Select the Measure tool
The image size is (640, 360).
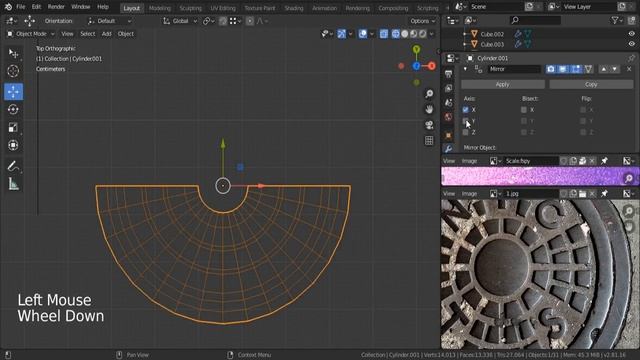[x=13, y=184]
